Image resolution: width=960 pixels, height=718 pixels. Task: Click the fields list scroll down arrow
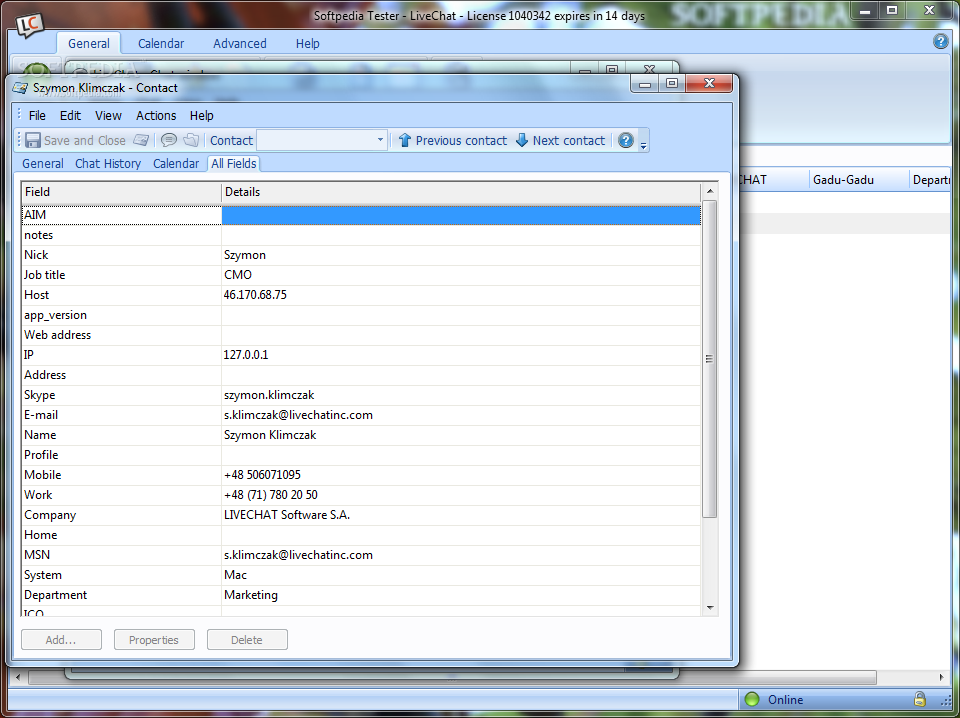pos(710,607)
